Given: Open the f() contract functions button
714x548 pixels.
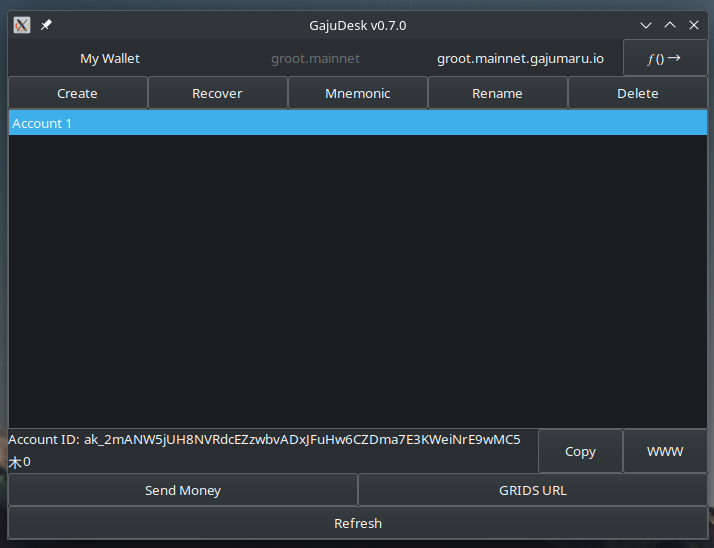Looking at the screenshot, I should click(x=665, y=58).
